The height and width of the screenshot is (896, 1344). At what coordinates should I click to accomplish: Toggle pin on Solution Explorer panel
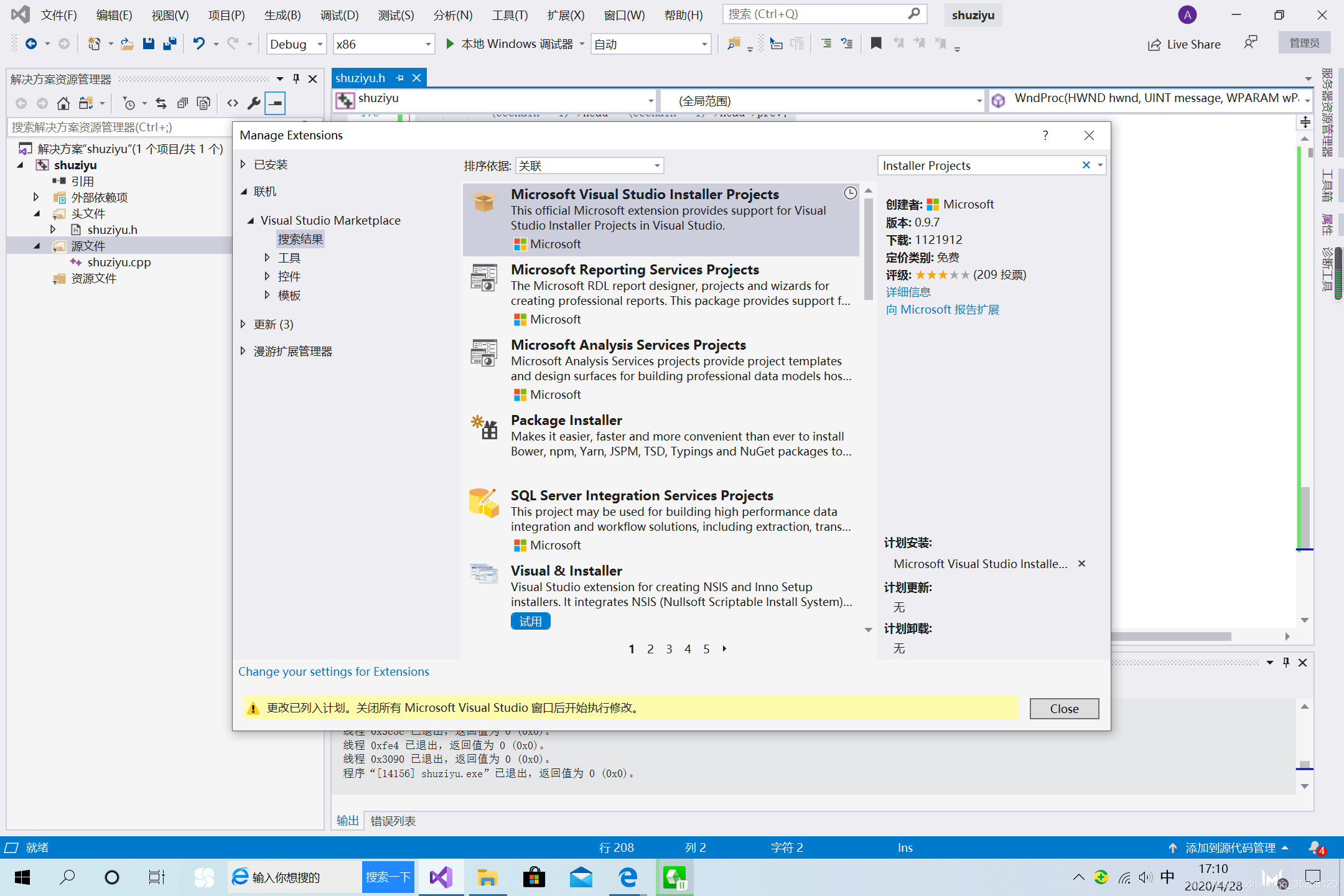[x=296, y=78]
